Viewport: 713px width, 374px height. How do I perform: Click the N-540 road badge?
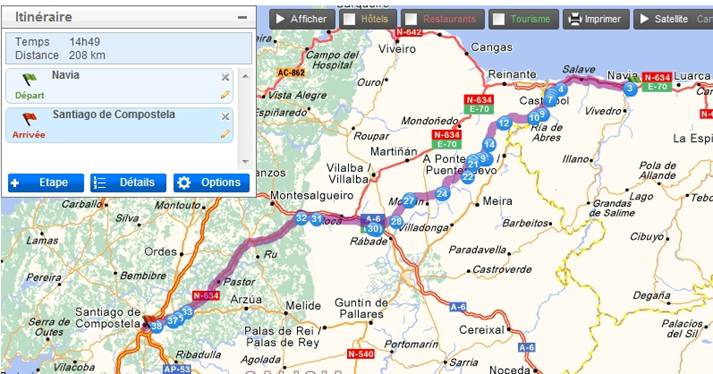coord(361,354)
